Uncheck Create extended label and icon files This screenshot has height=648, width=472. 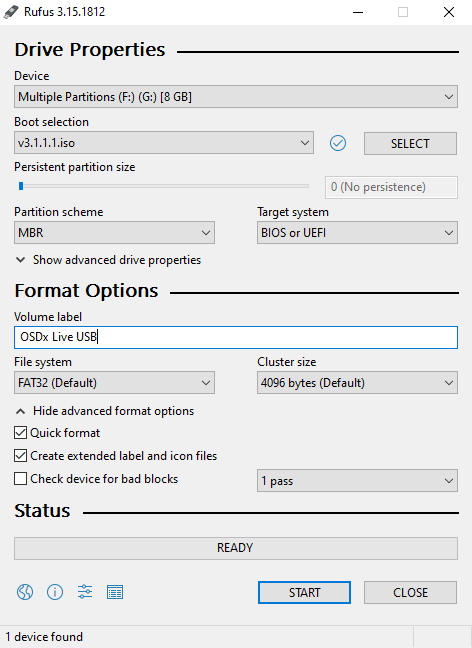click(x=20, y=456)
